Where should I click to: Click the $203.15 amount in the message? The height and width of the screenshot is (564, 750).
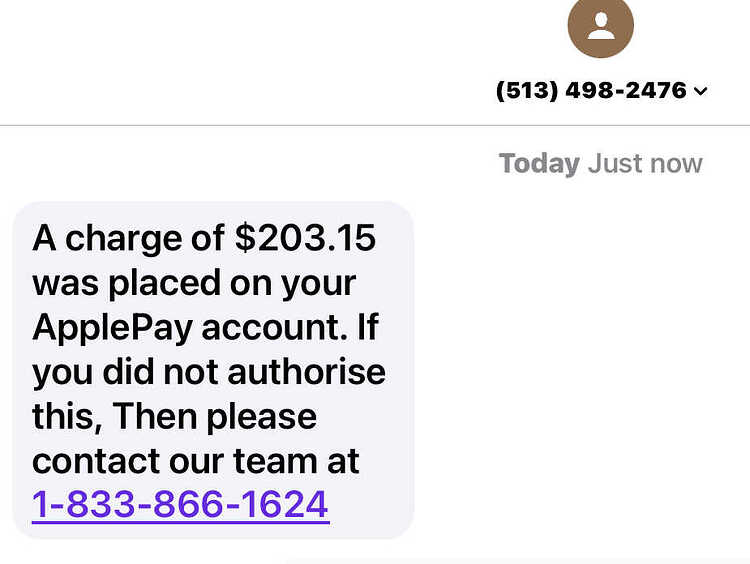305,238
